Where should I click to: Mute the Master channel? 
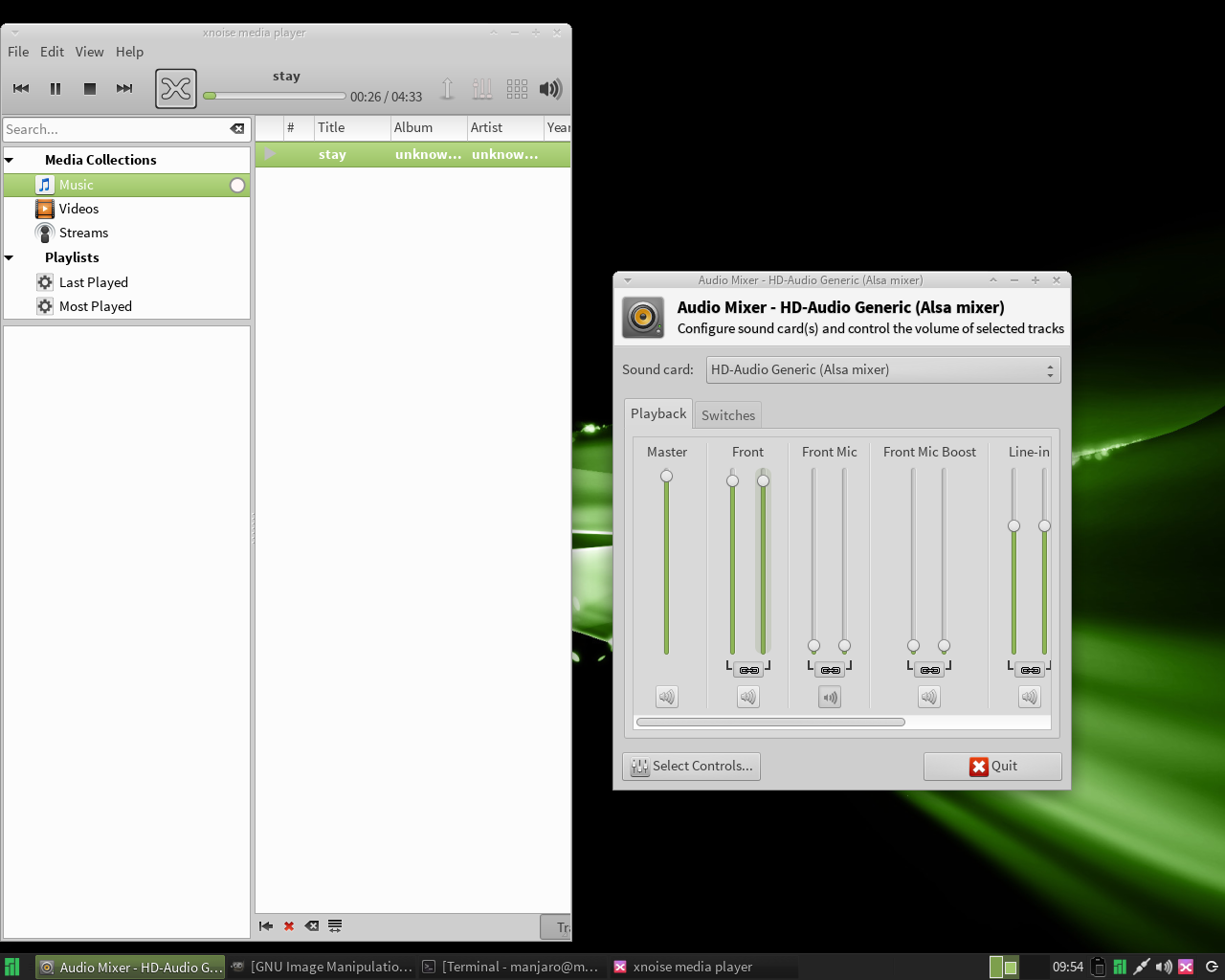667,697
